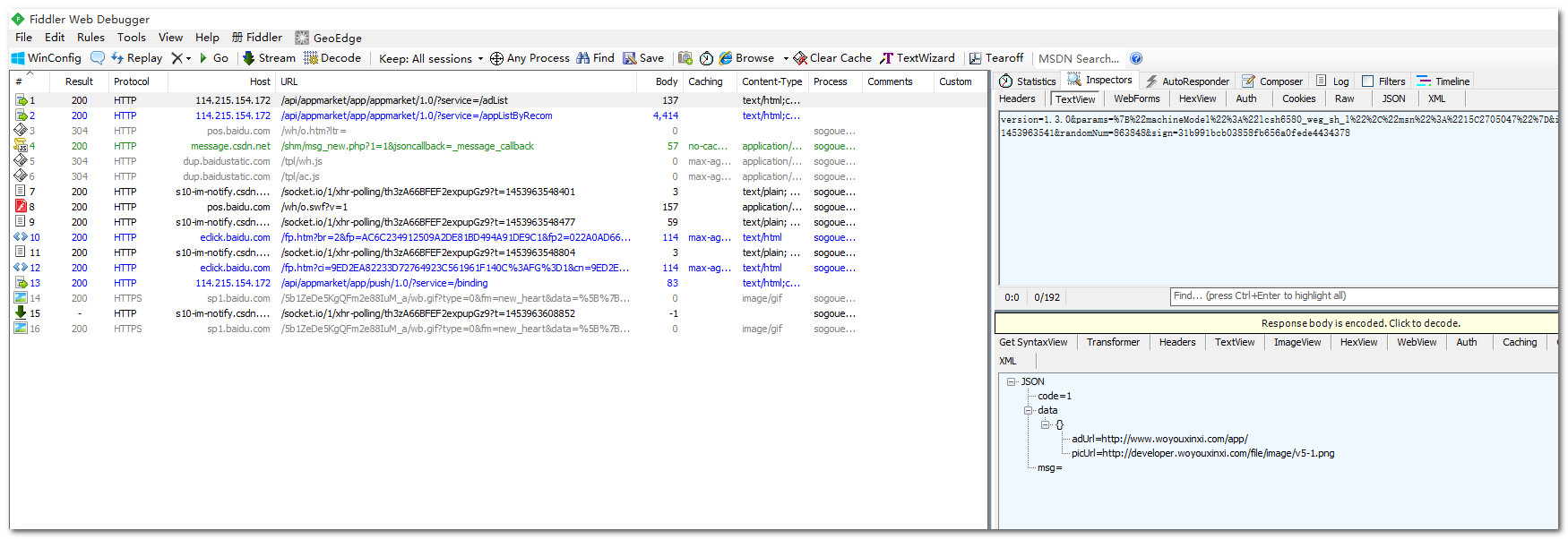The height and width of the screenshot is (539, 1568).
Task: Open the View menu
Action: (x=170, y=38)
